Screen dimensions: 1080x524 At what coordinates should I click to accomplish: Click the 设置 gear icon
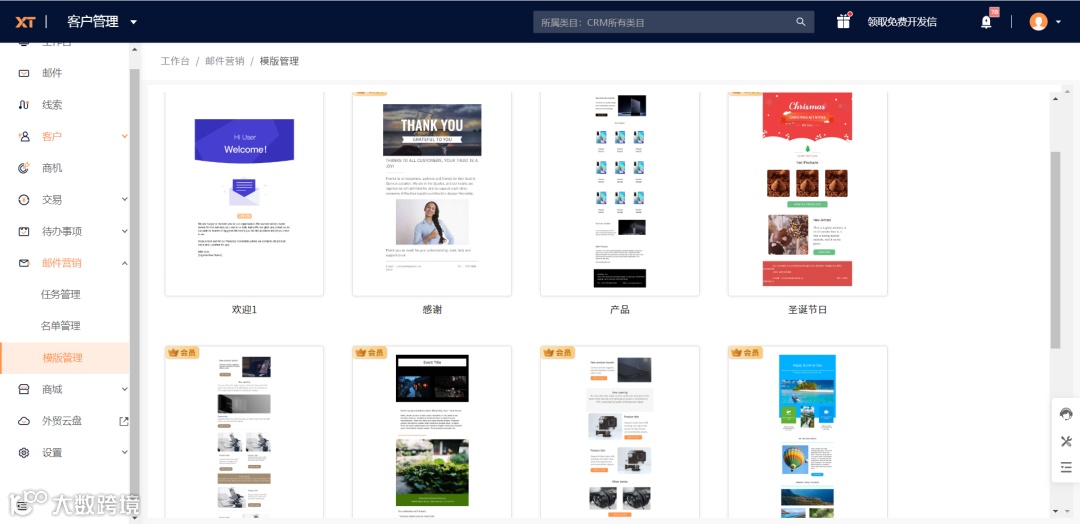(x=24, y=453)
